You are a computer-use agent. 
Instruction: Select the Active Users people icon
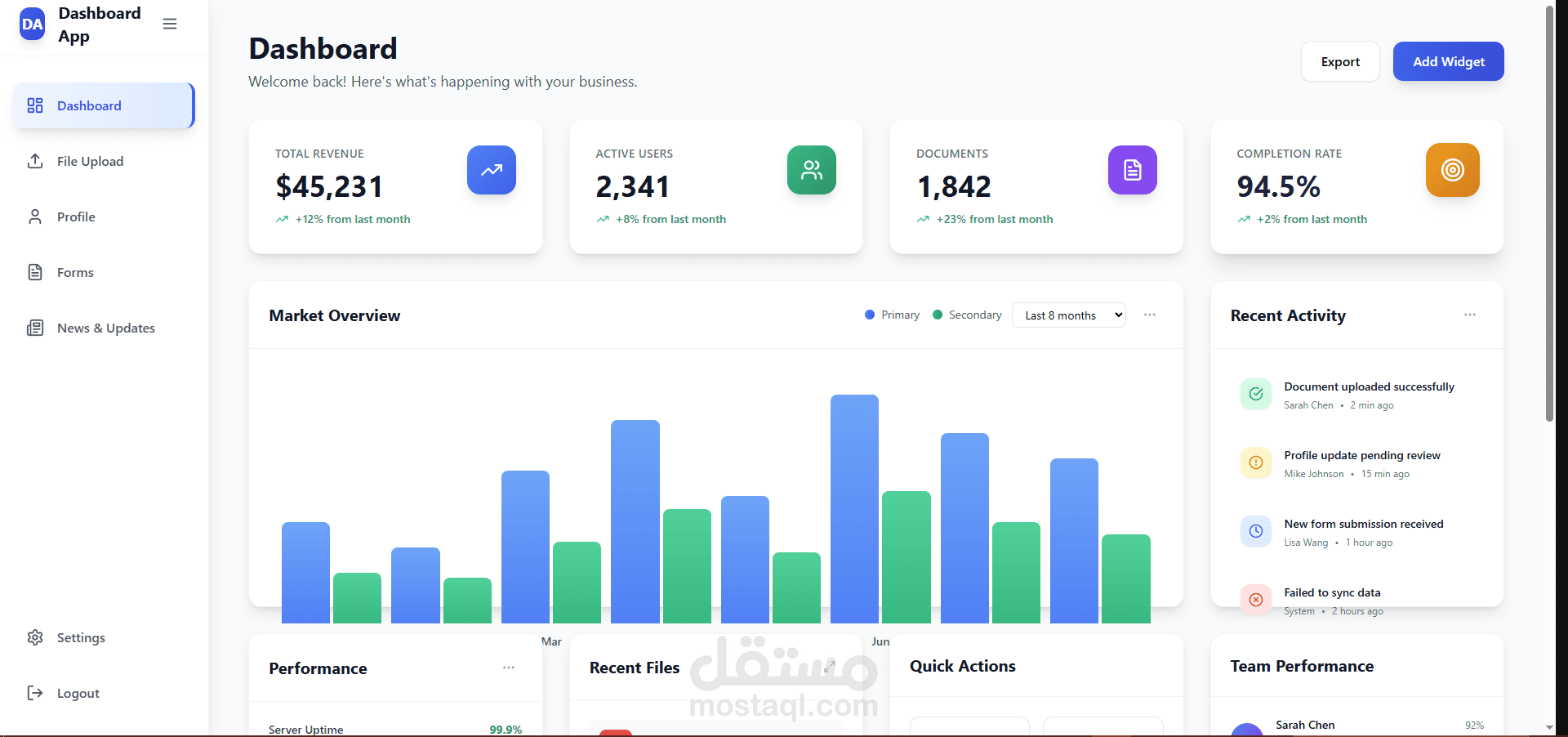click(x=811, y=170)
